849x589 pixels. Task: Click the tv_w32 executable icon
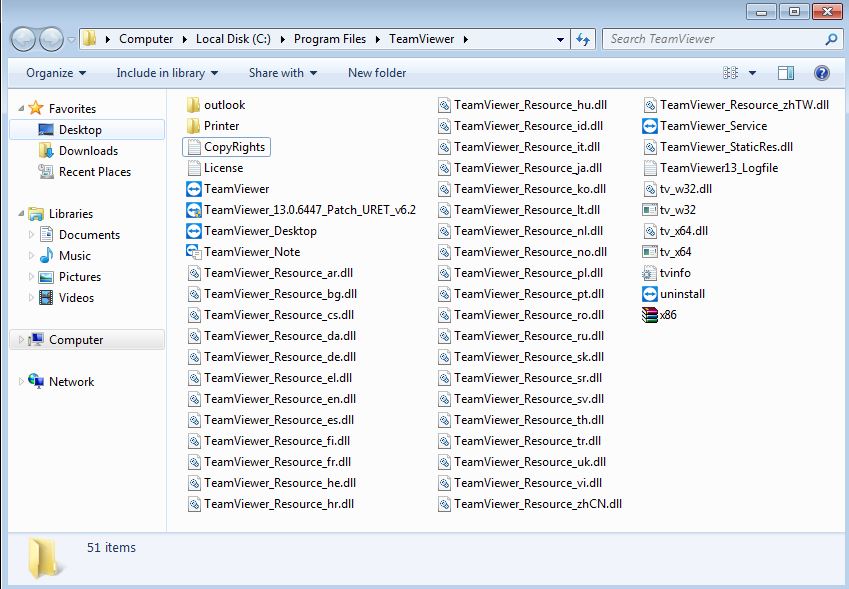tap(650, 210)
